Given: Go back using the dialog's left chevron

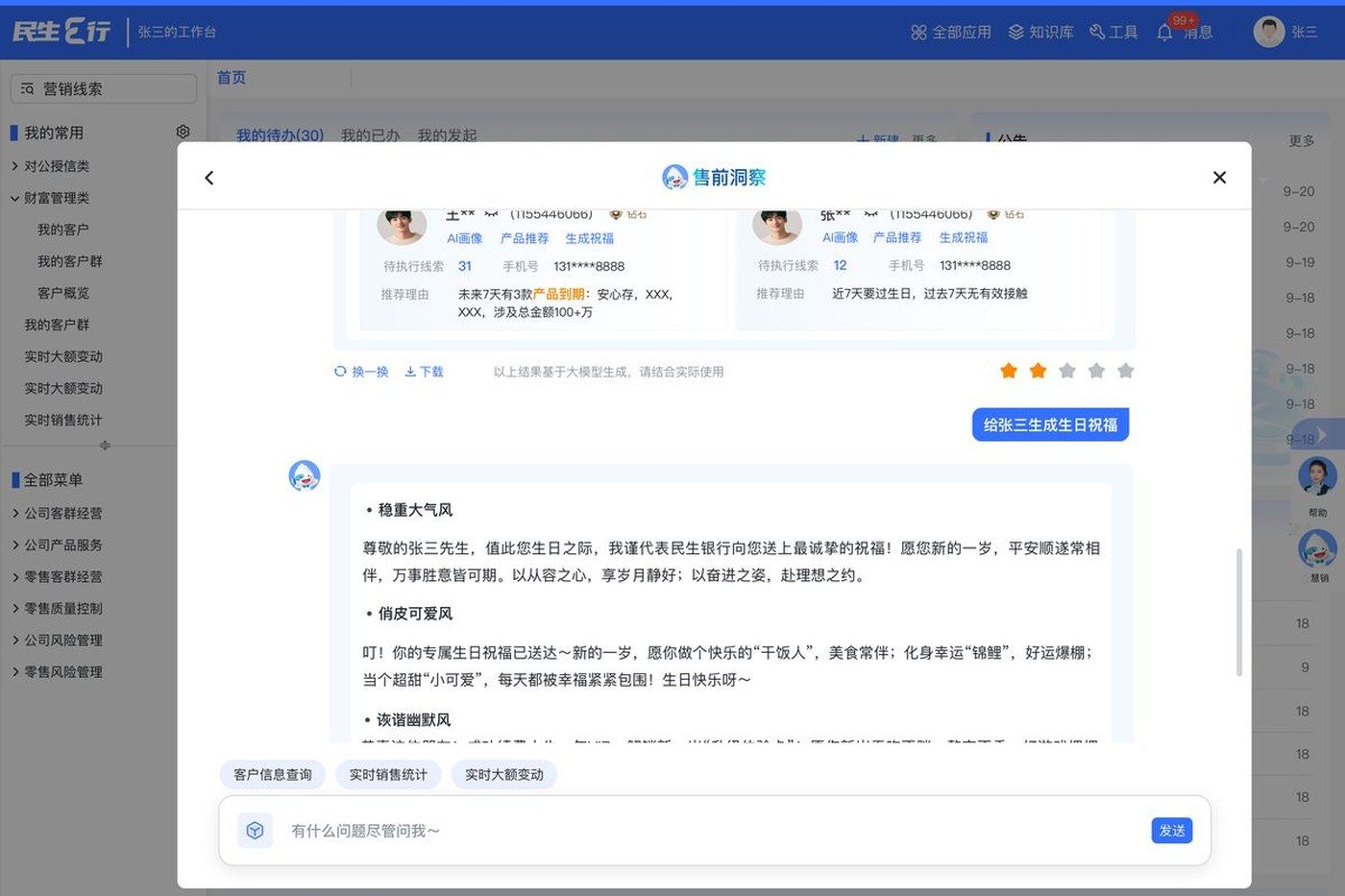Looking at the screenshot, I should 209,178.
